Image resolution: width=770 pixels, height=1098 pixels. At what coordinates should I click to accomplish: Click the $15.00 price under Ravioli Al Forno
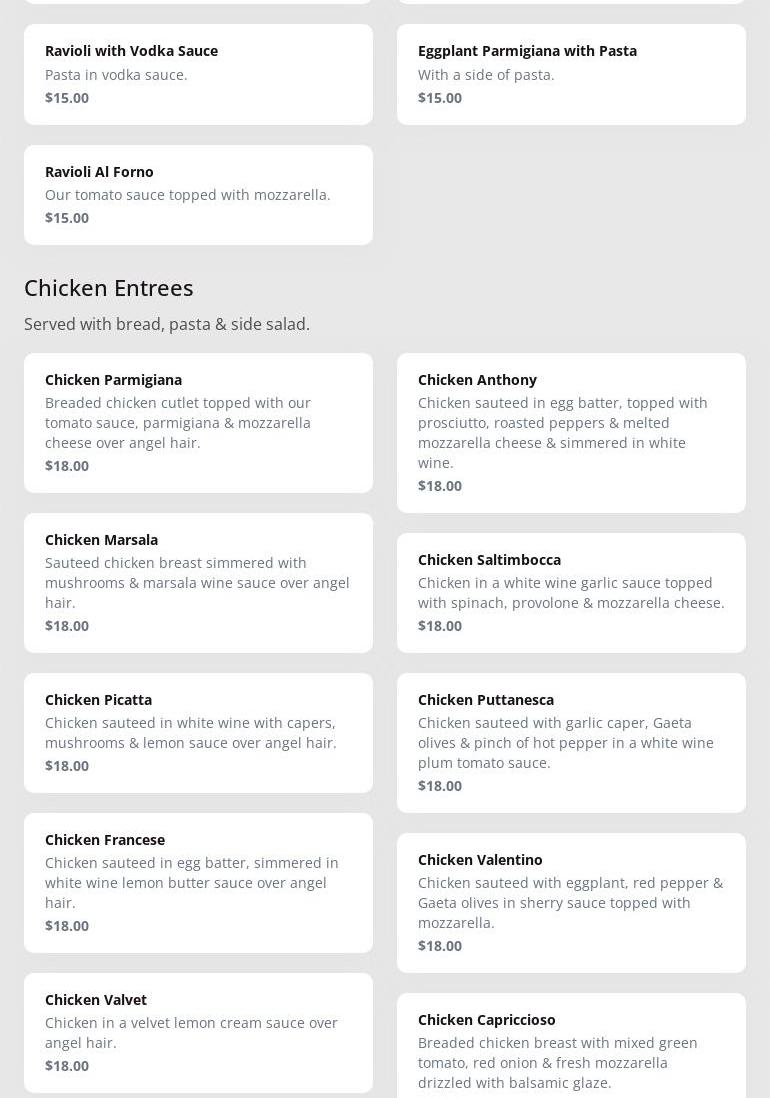coord(67,218)
